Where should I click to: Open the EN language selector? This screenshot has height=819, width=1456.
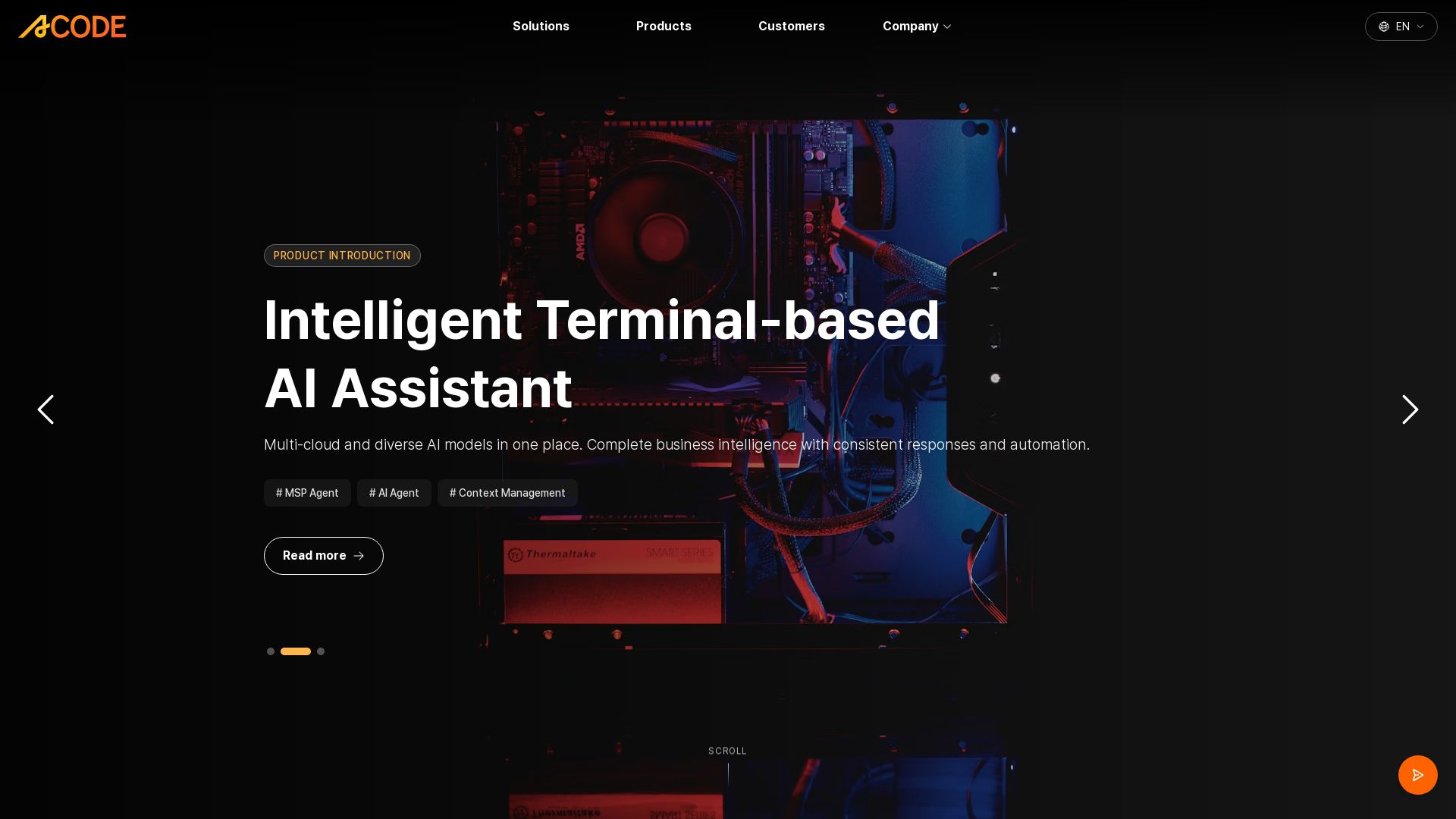click(x=1401, y=27)
